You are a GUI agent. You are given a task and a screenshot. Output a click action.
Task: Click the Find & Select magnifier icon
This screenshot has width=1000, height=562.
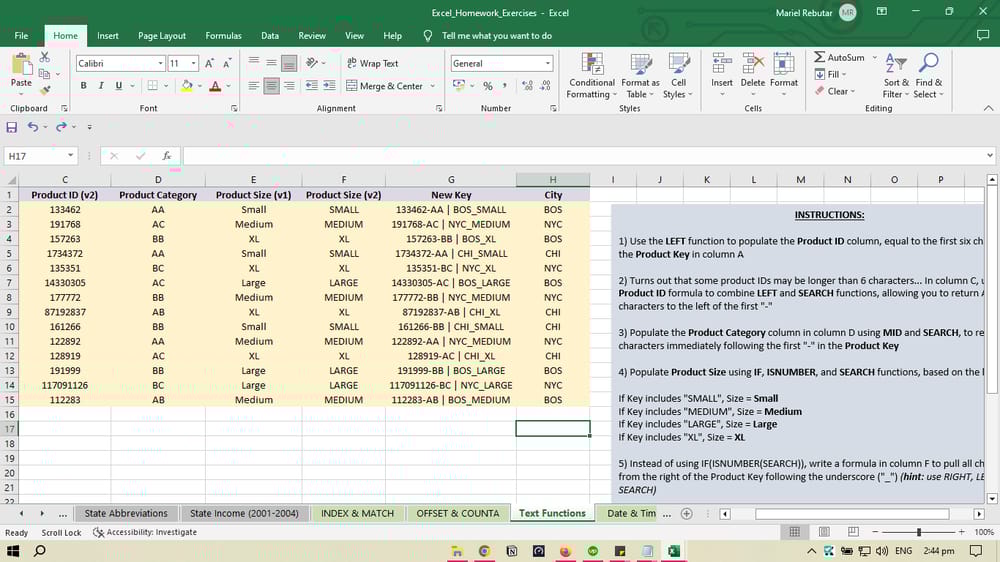929,64
